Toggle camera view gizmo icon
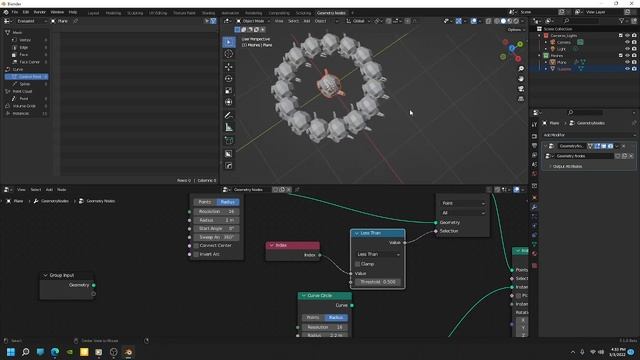This screenshot has height=360, width=640. (x=521, y=89)
